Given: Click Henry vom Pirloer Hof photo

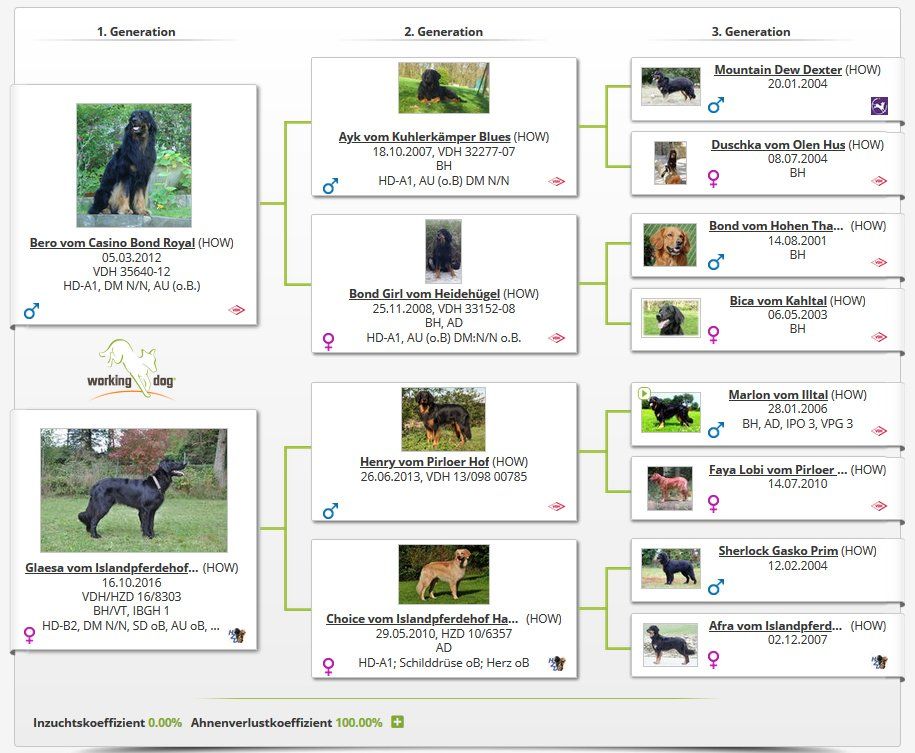Looking at the screenshot, I should [x=443, y=419].
